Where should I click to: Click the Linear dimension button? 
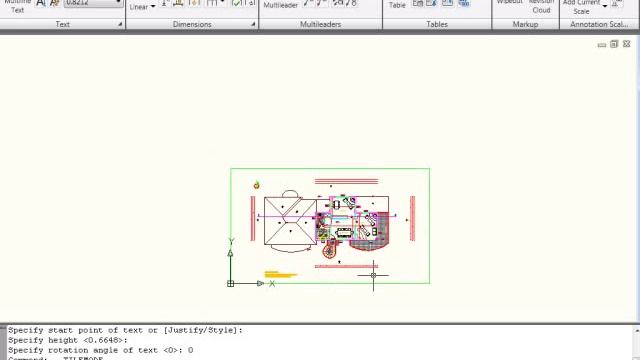[x=139, y=7]
